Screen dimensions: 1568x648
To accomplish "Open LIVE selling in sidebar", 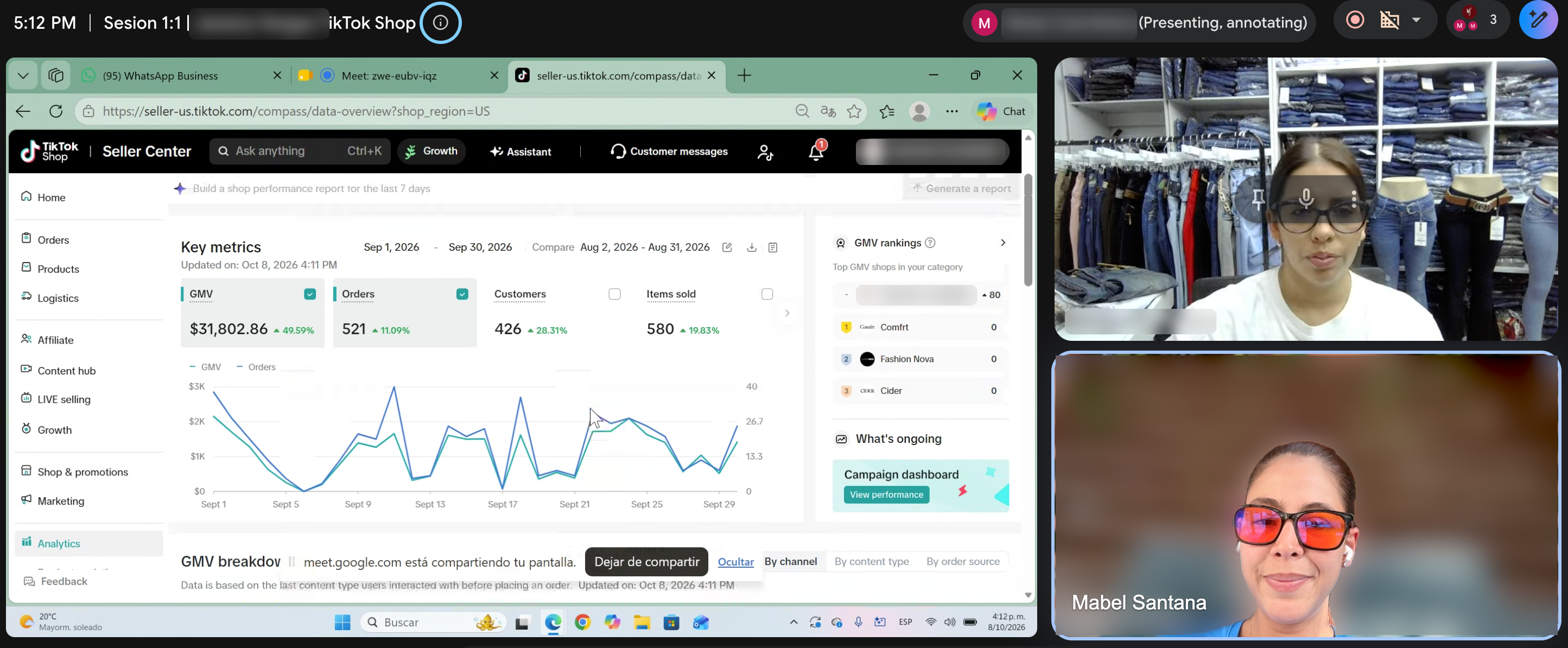I will tap(56, 399).
